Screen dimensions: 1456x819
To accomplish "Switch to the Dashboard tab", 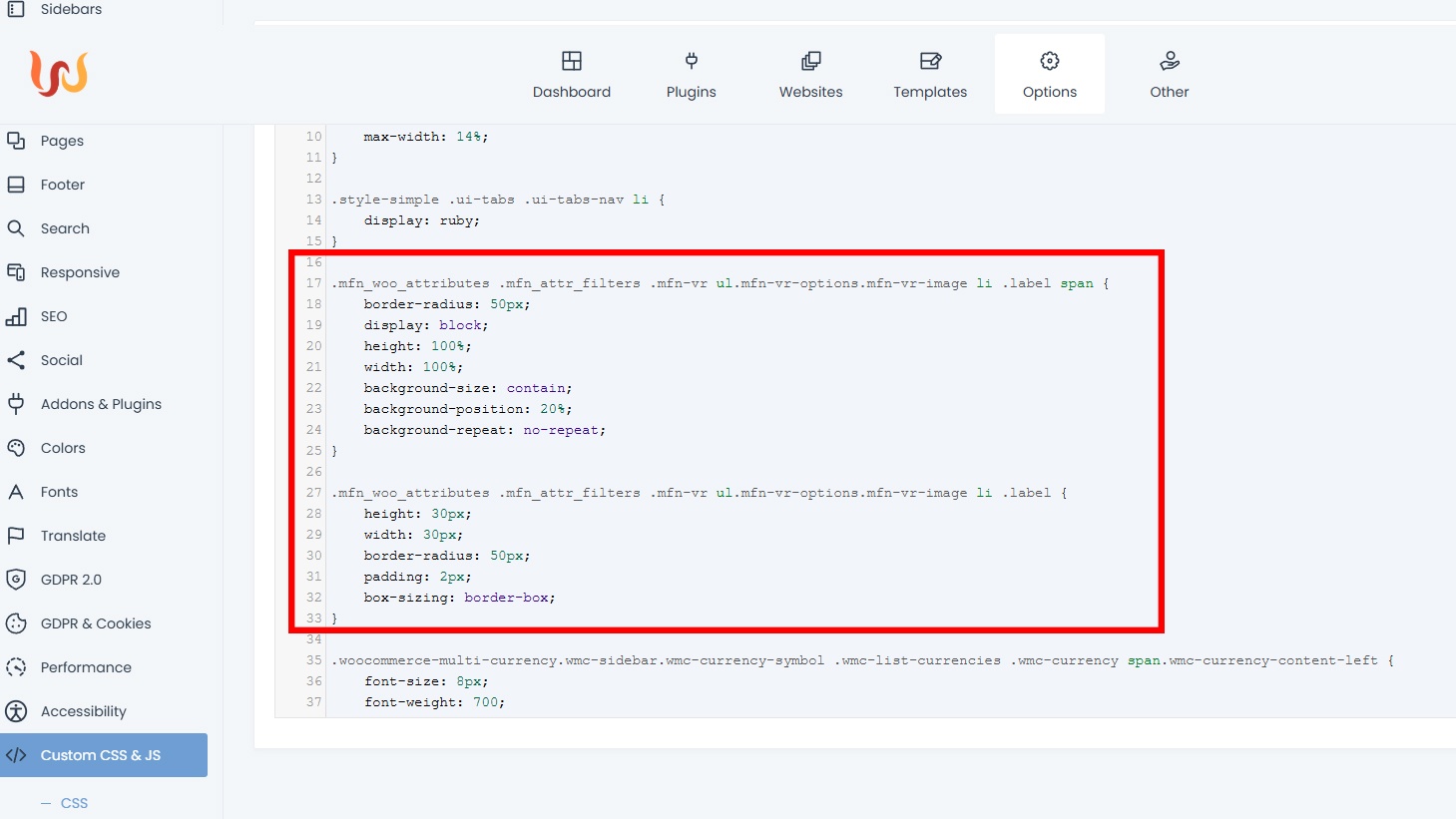I will [571, 75].
